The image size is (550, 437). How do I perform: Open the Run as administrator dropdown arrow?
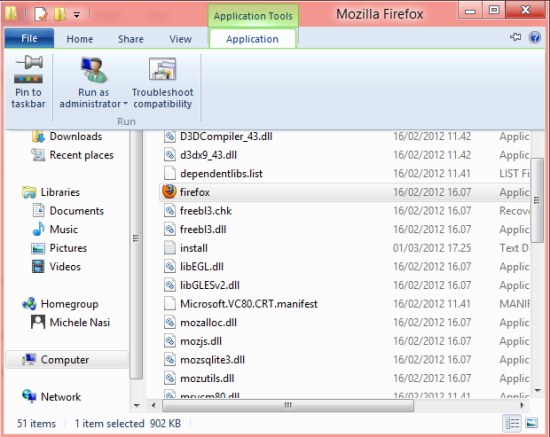(x=125, y=104)
